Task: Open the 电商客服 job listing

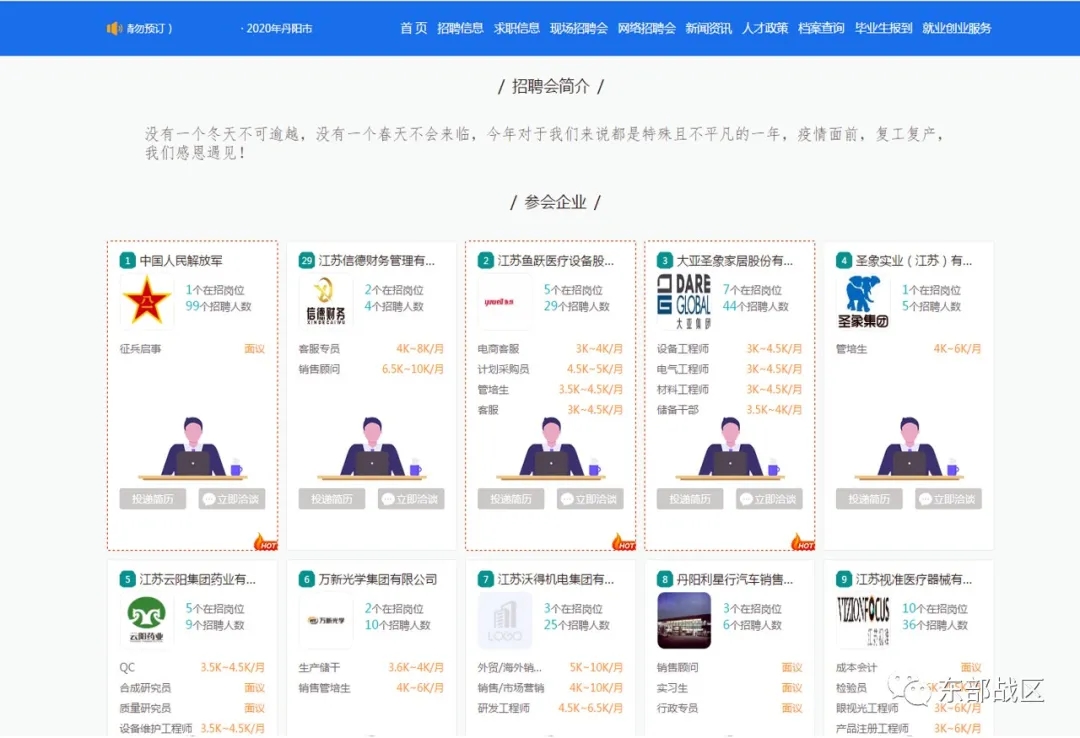Action: pos(498,349)
